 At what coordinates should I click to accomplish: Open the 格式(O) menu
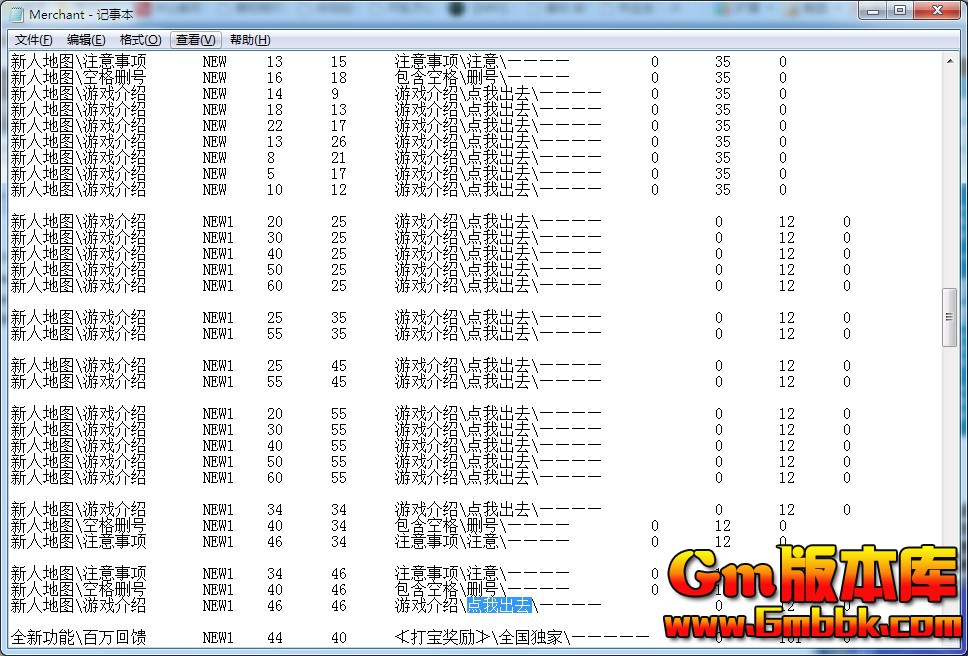(140, 40)
